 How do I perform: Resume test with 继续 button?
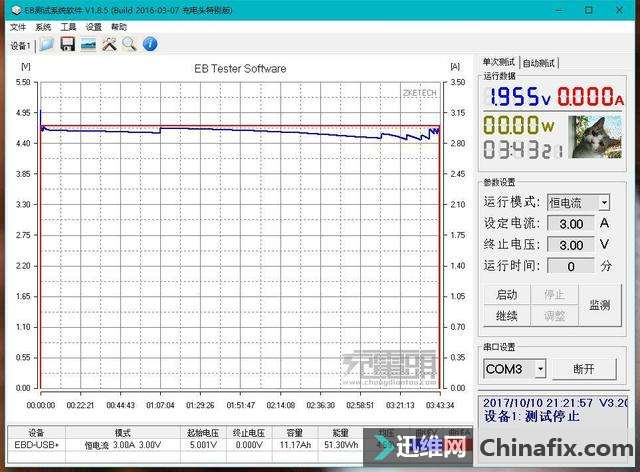click(507, 316)
